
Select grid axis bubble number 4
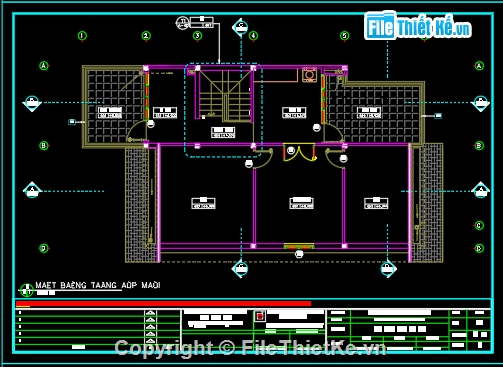253,36
